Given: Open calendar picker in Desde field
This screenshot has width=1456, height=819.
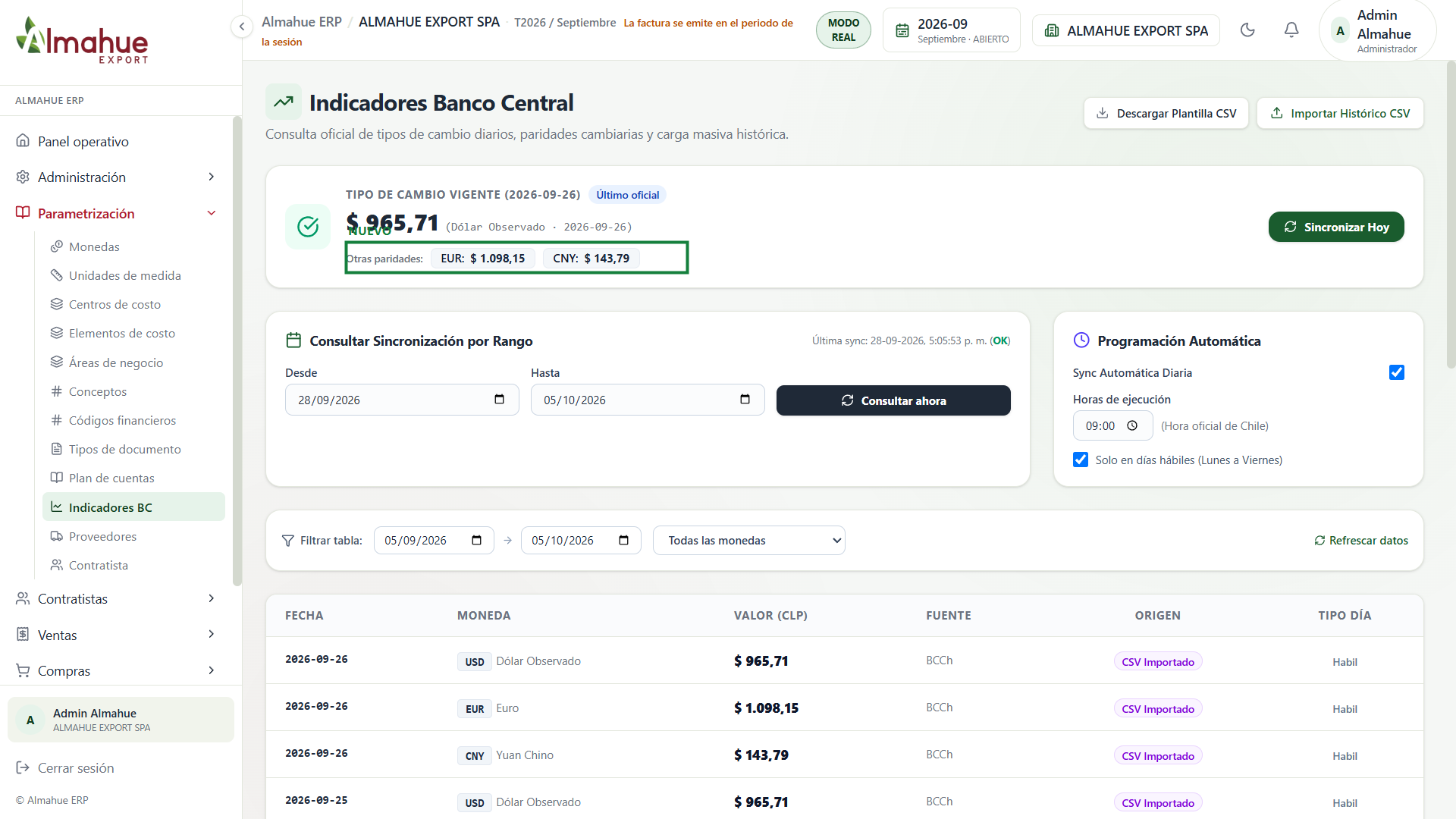Looking at the screenshot, I should coord(499,400).
